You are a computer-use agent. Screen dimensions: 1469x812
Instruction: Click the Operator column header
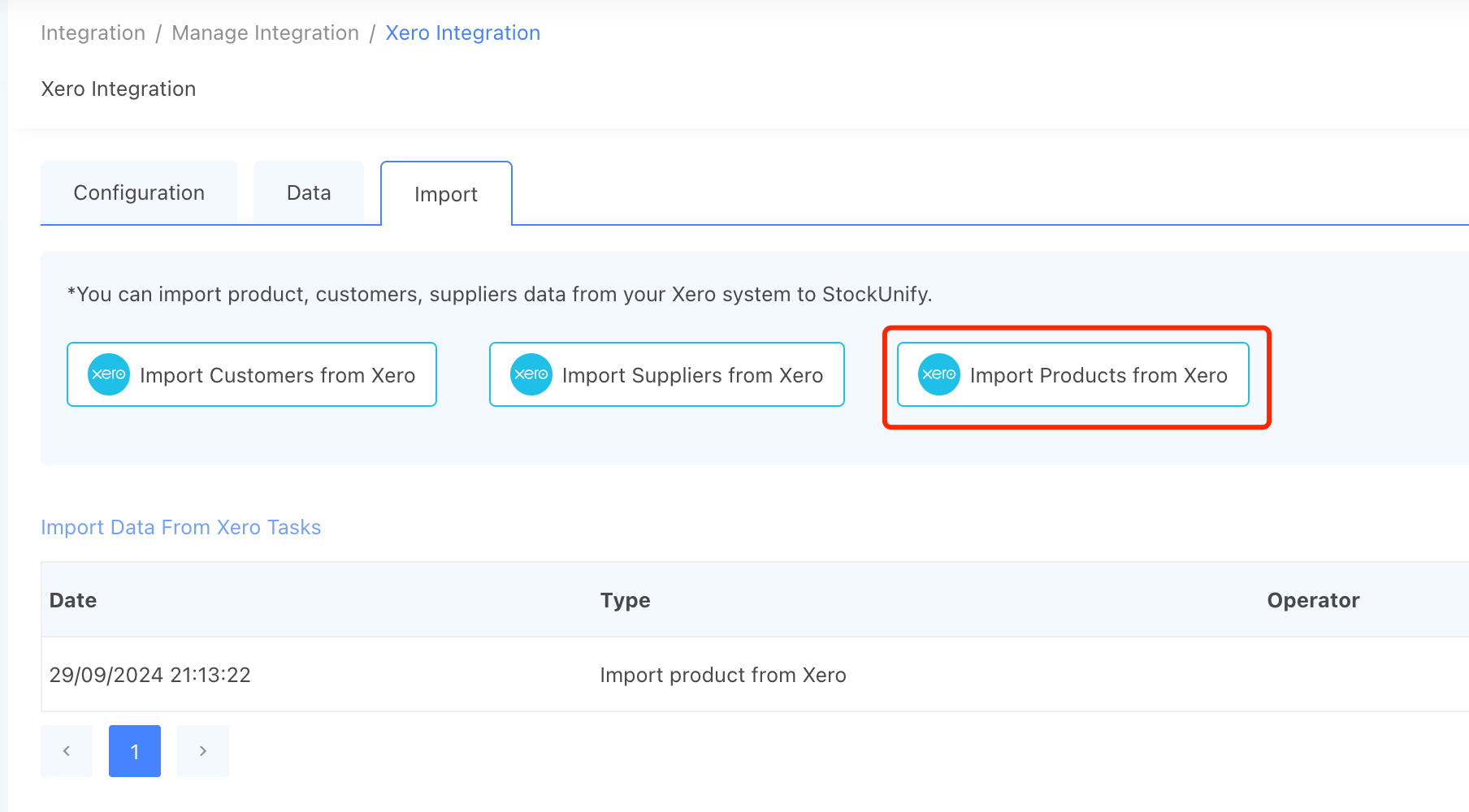[1313, 600]
